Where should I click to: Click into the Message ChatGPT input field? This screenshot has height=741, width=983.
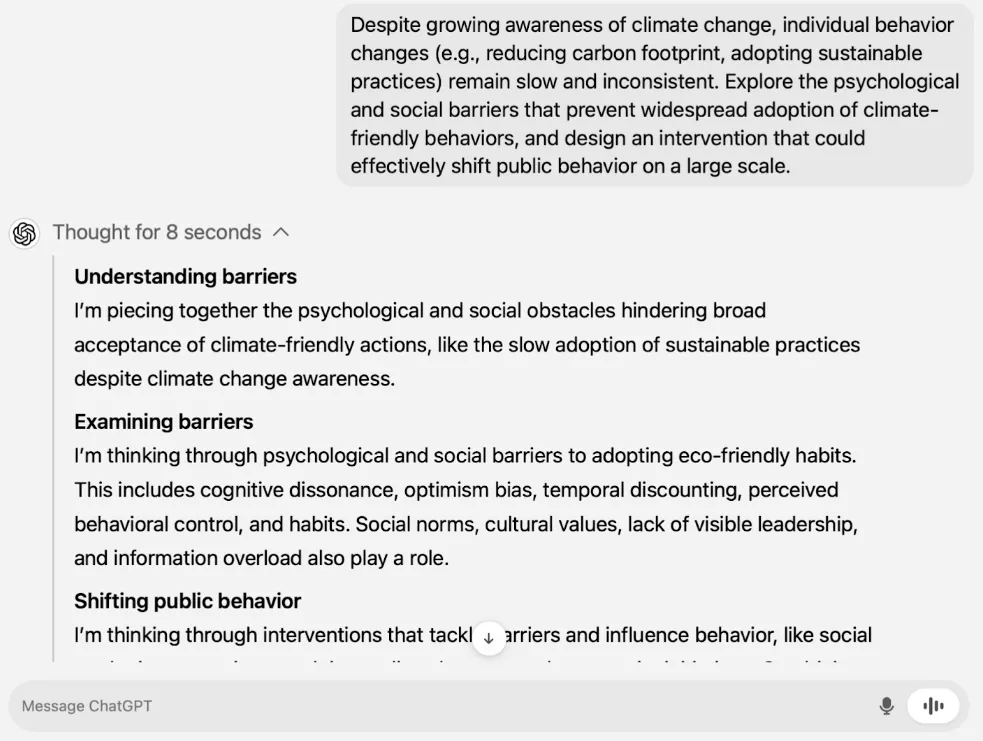(x=439, y=706)
